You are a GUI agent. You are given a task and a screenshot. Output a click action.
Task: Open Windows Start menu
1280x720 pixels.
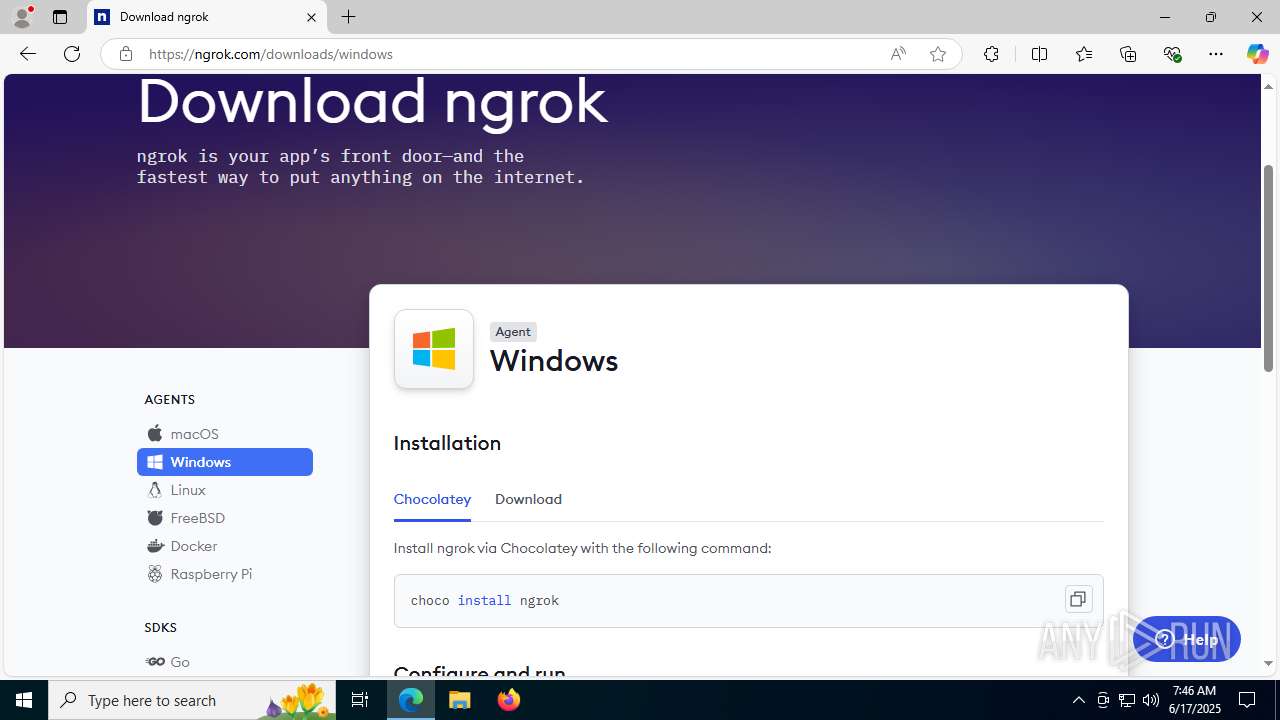[x=24, y=700]
